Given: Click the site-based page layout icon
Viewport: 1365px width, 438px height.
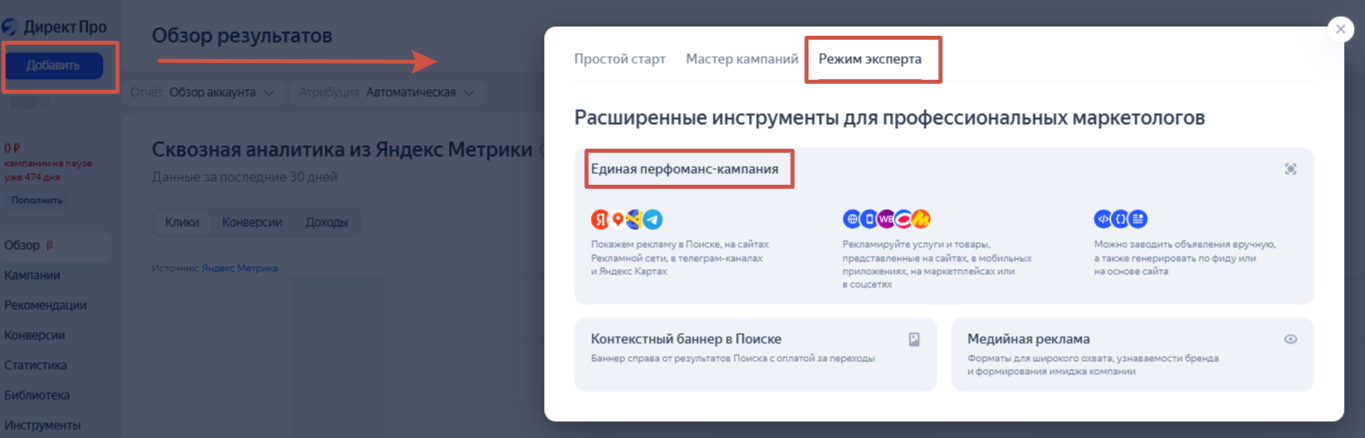Looking at the screenshot, I should tap(1138, 219).
